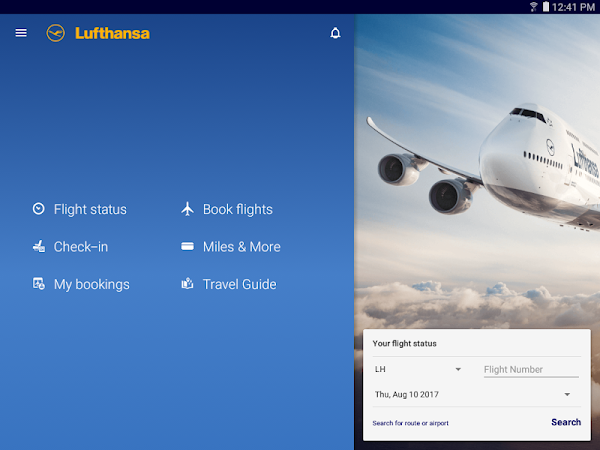Tap the Lufthansa crane logo
600x450 pixels.
(x=56, y=33)
